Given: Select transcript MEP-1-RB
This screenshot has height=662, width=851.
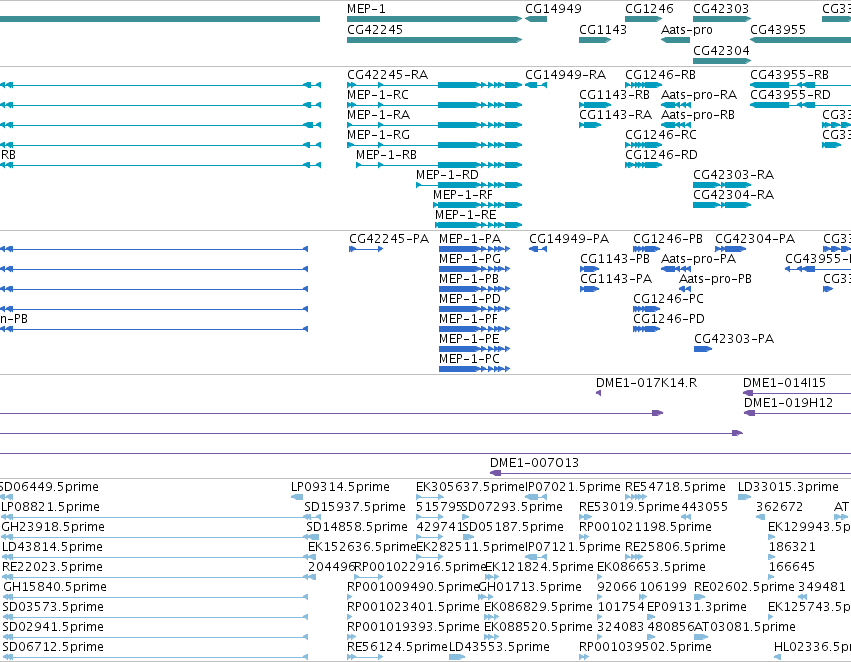Looking at the screenshot, I should [439, 165].
